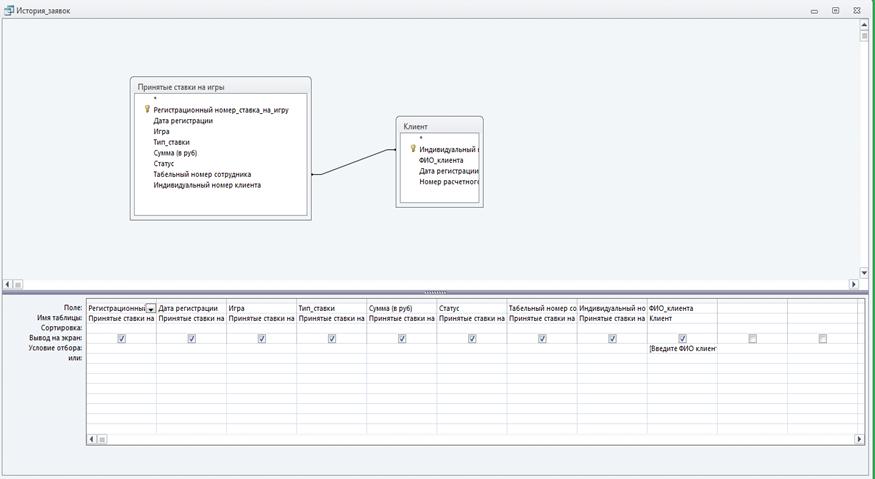Select Тип_ставки field in Принятые ставки table
The image size is (875, 479).
[x=171, y=142]
